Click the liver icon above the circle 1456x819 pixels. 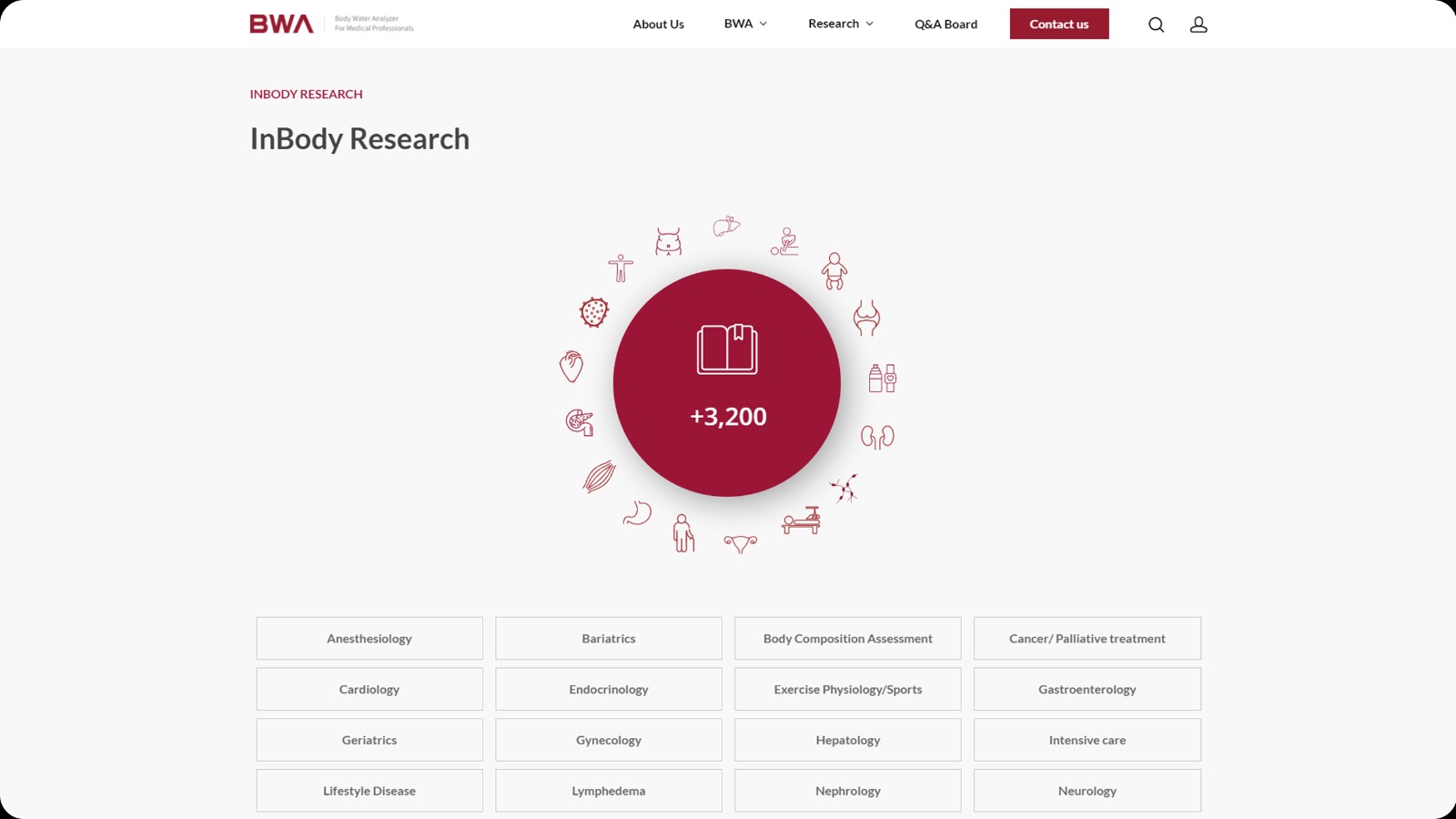pyautogui.click(x=726, y=226)
